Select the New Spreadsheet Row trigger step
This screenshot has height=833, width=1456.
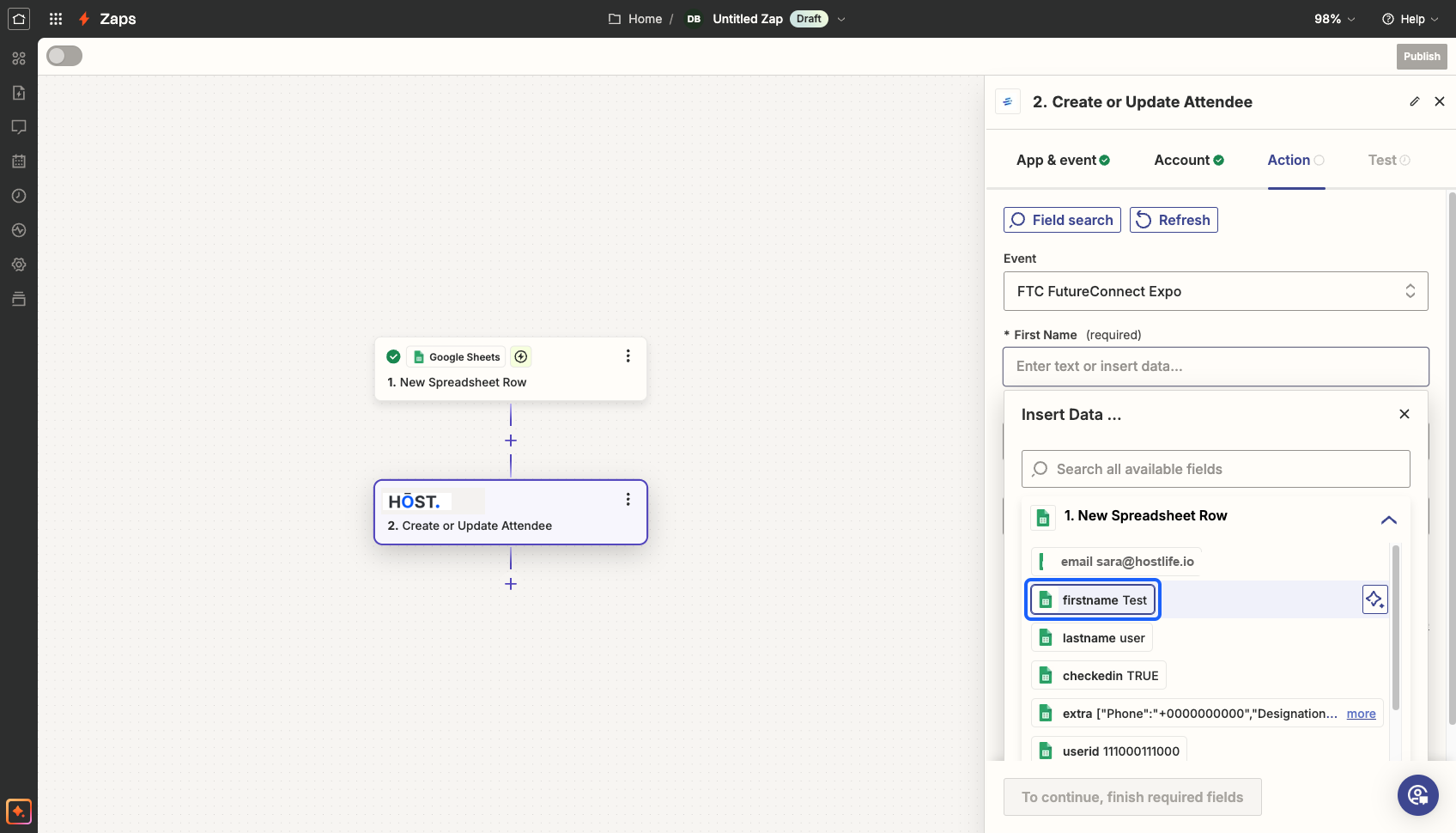click(x=511, y=369)
